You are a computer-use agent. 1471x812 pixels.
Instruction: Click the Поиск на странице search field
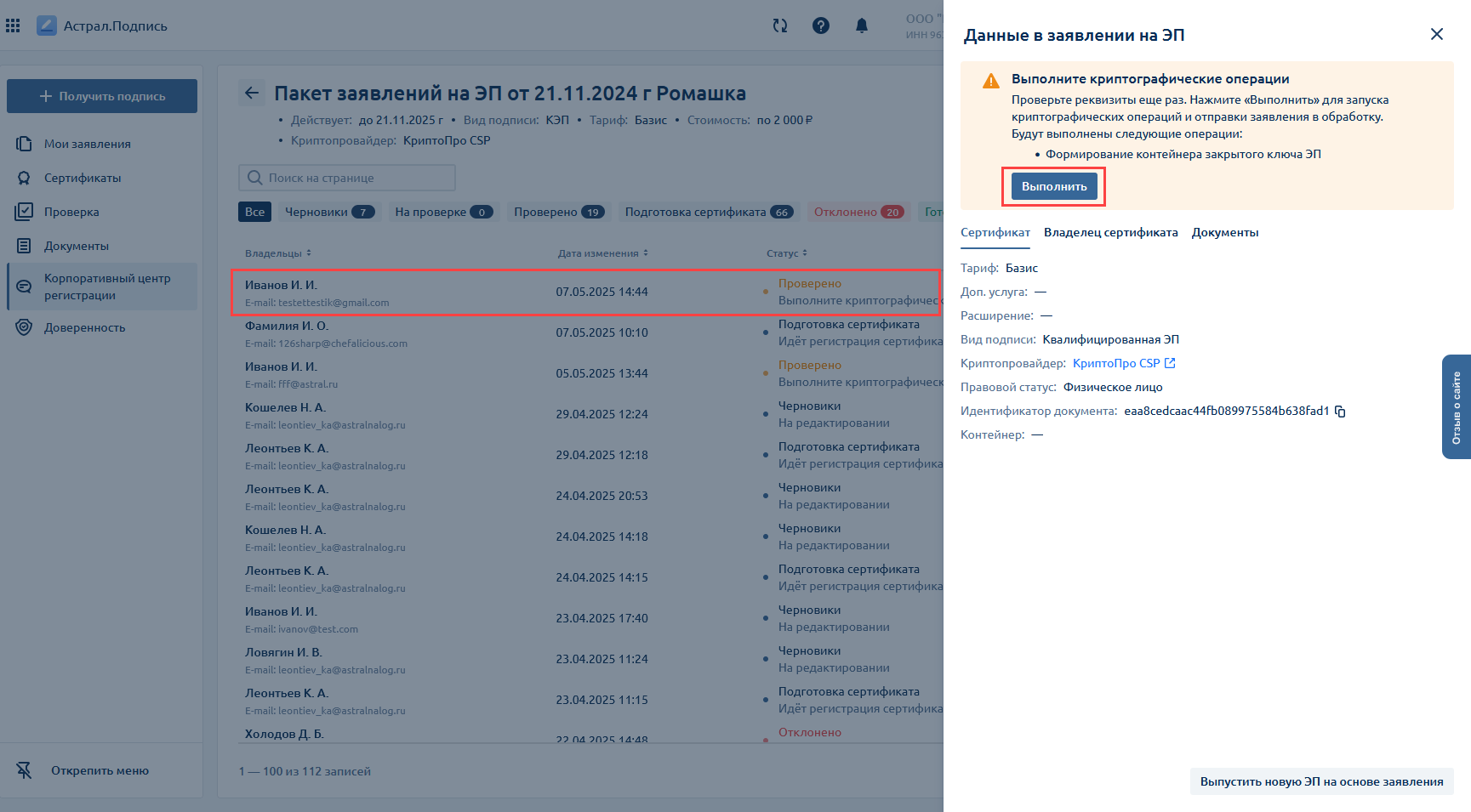pyautogui.click(x=347, y=178)
